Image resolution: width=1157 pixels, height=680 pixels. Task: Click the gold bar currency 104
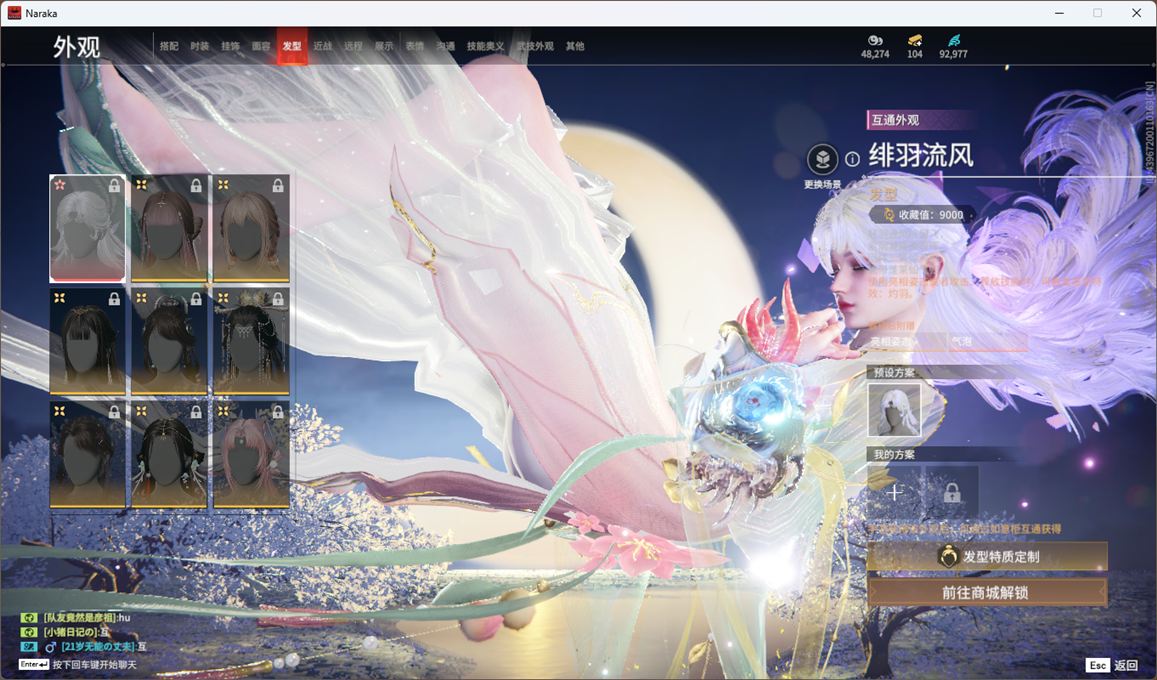tap(915, 46)
